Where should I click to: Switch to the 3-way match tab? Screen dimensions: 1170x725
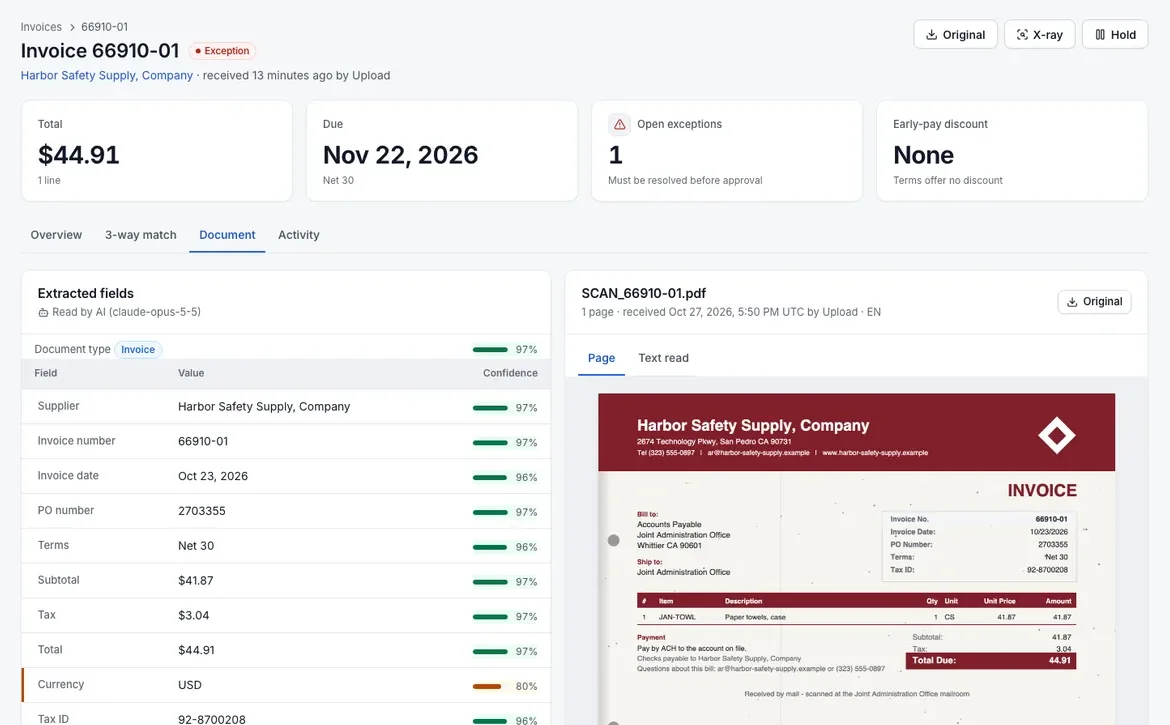[x=140, y=235]
